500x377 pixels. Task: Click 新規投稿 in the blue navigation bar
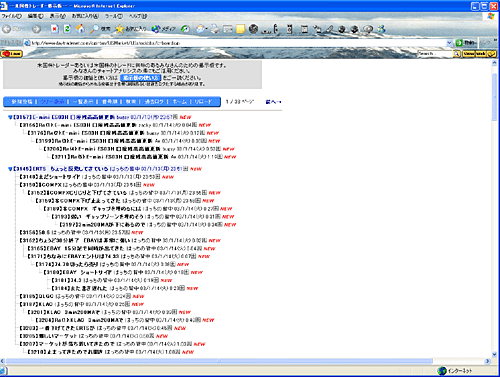[x=22, y=102]
